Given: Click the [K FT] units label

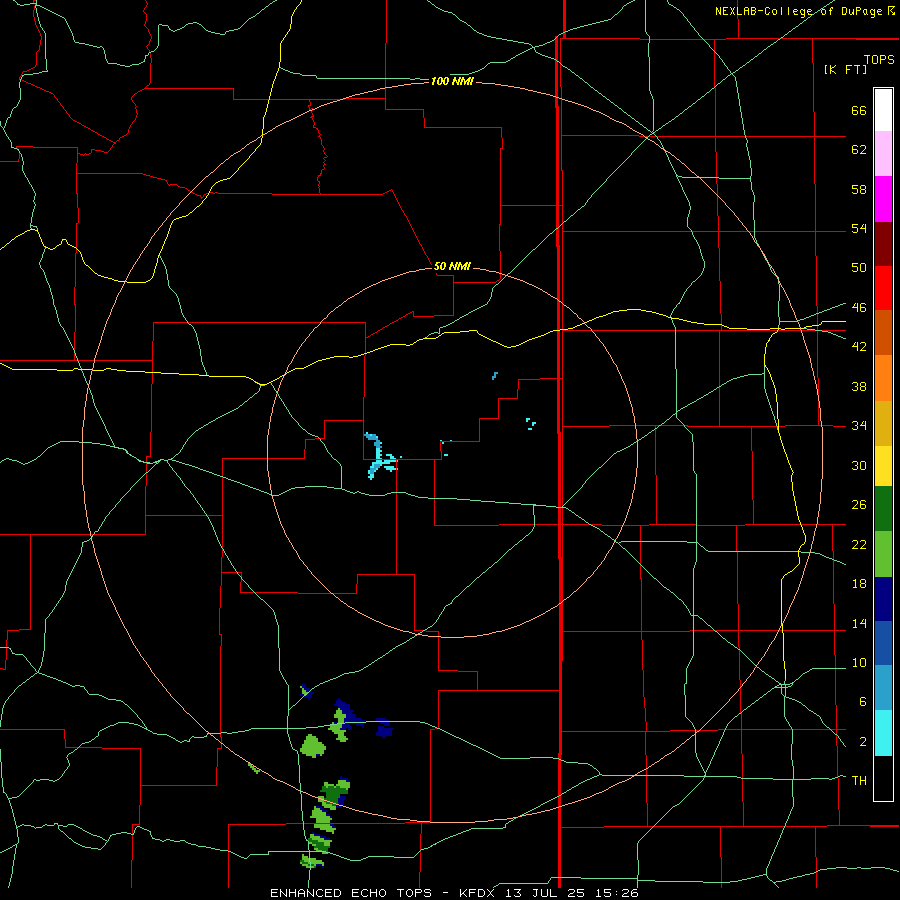Looking at the screenshot, I should coord(845,69).
